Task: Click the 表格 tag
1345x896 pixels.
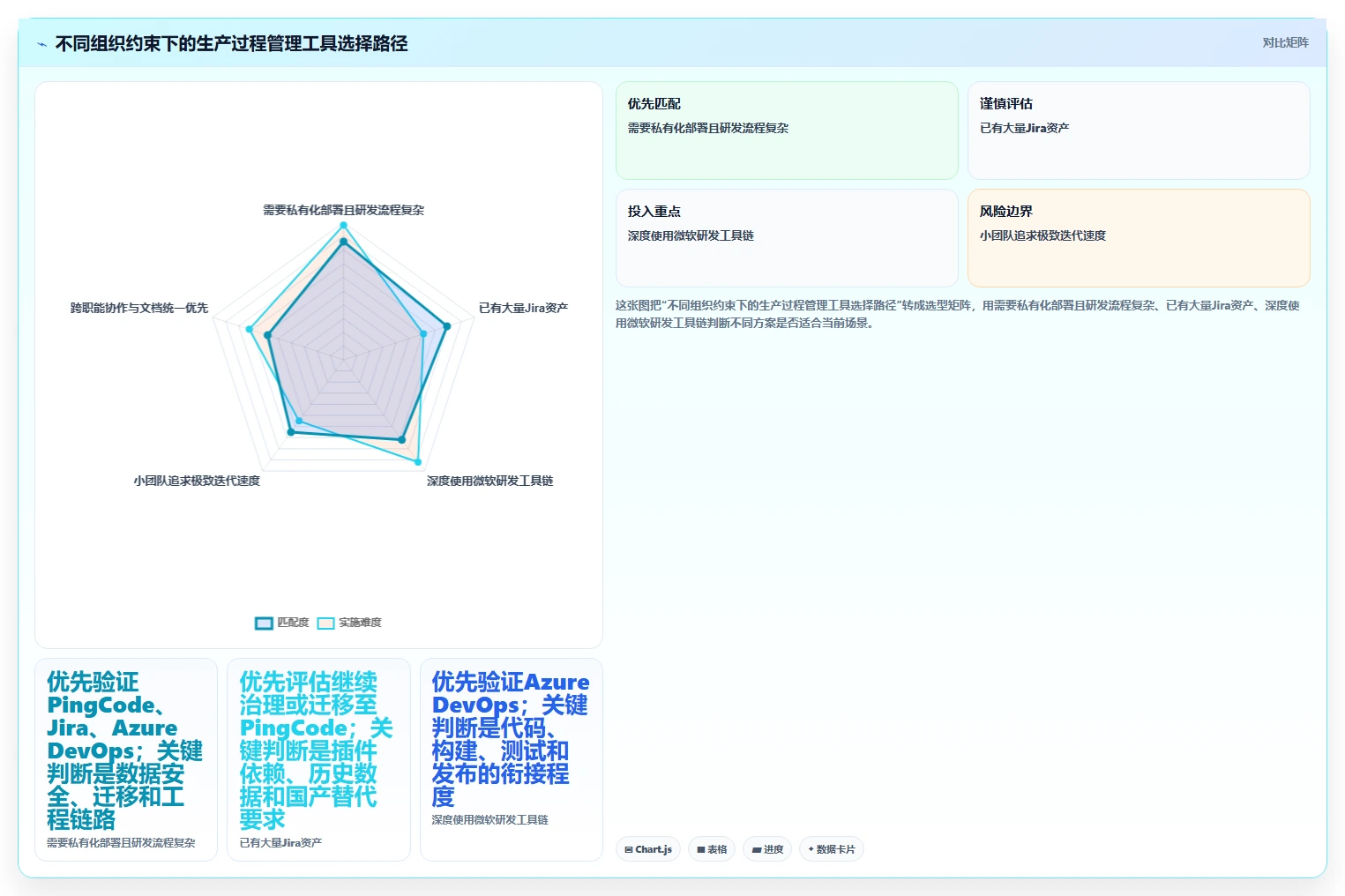Action: 712,849
